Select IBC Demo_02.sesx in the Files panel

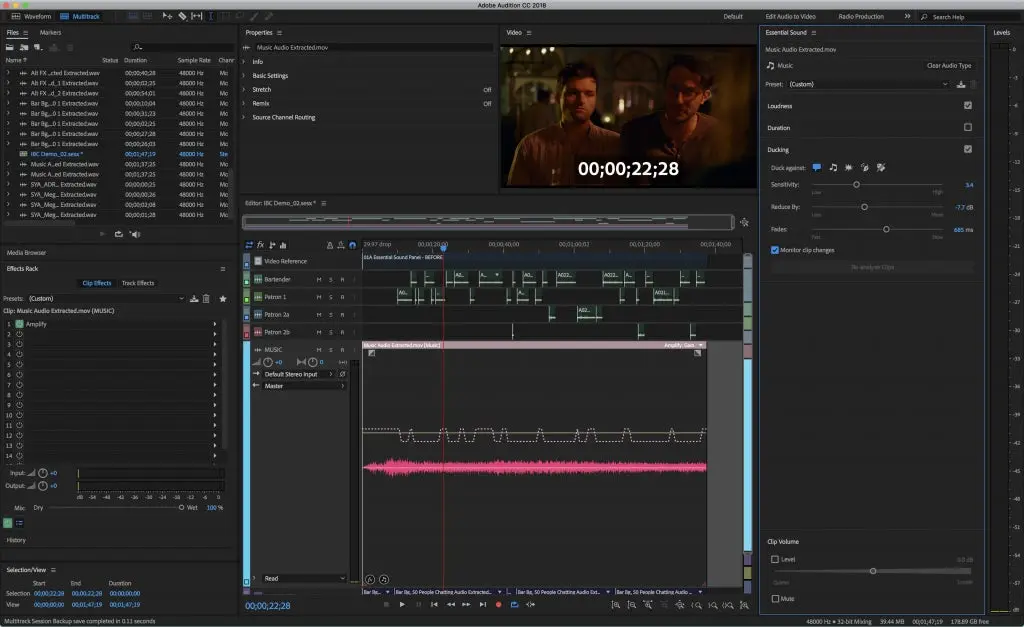[60, 154]
